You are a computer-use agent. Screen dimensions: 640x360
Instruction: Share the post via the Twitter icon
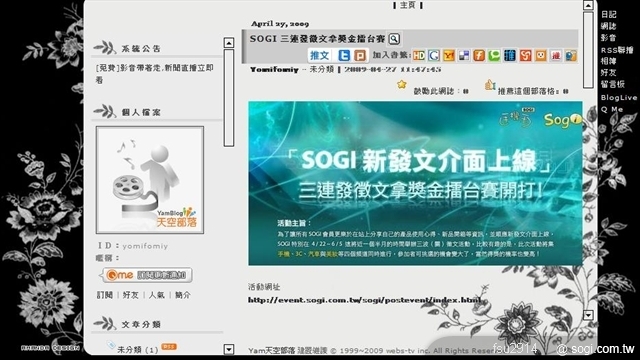click(344, 56)
